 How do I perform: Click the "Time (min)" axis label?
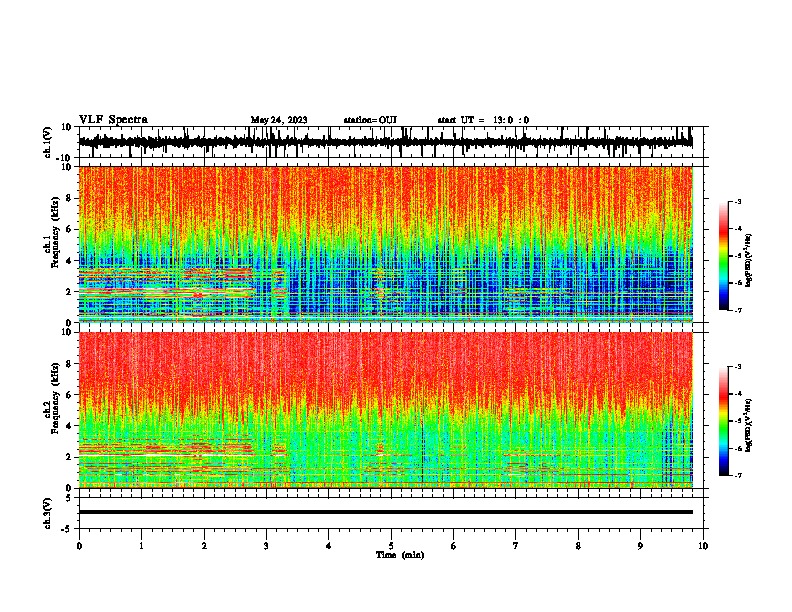coord(400,555)
